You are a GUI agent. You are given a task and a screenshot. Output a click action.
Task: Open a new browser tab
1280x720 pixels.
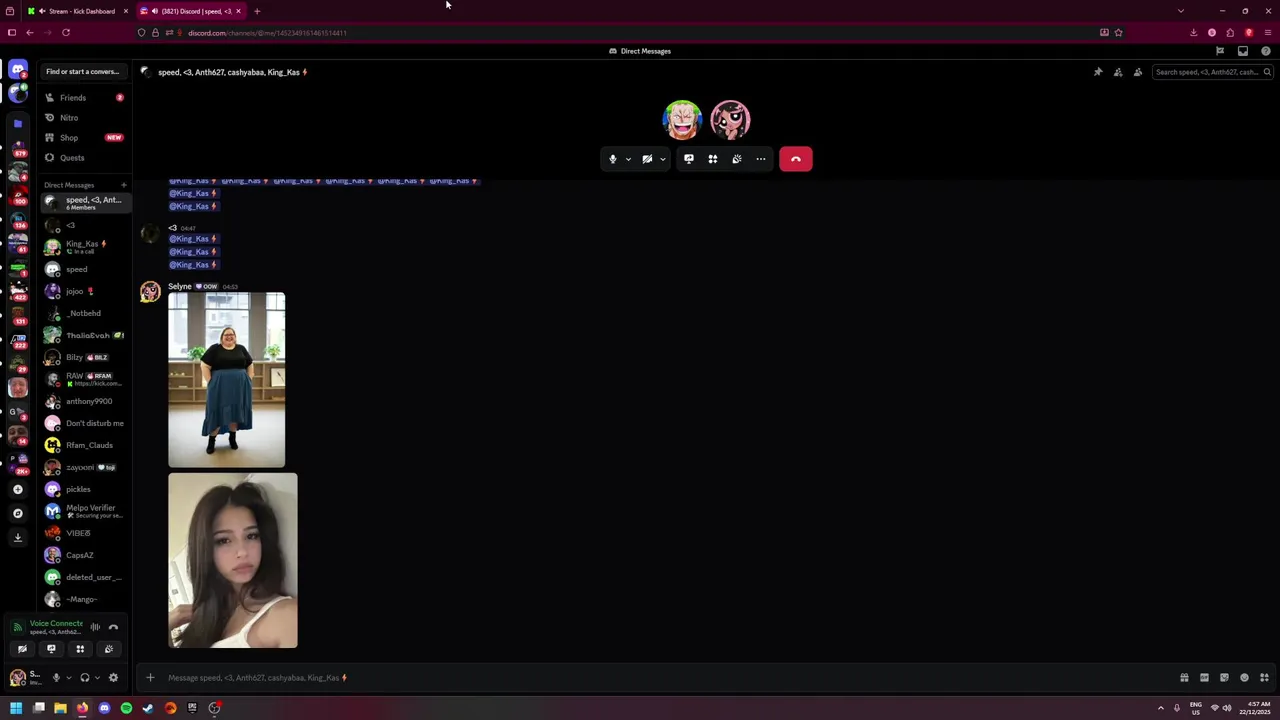coord(257,11)
